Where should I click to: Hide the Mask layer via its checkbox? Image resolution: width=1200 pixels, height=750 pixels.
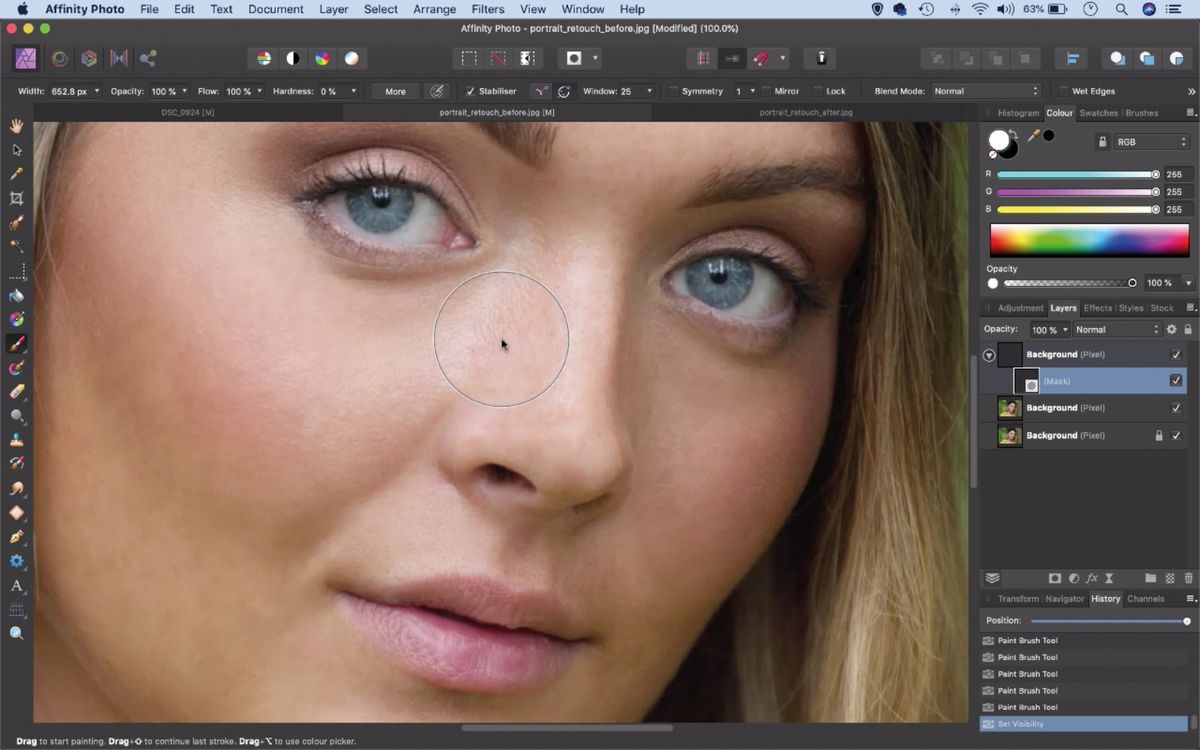coord(1177,381)
